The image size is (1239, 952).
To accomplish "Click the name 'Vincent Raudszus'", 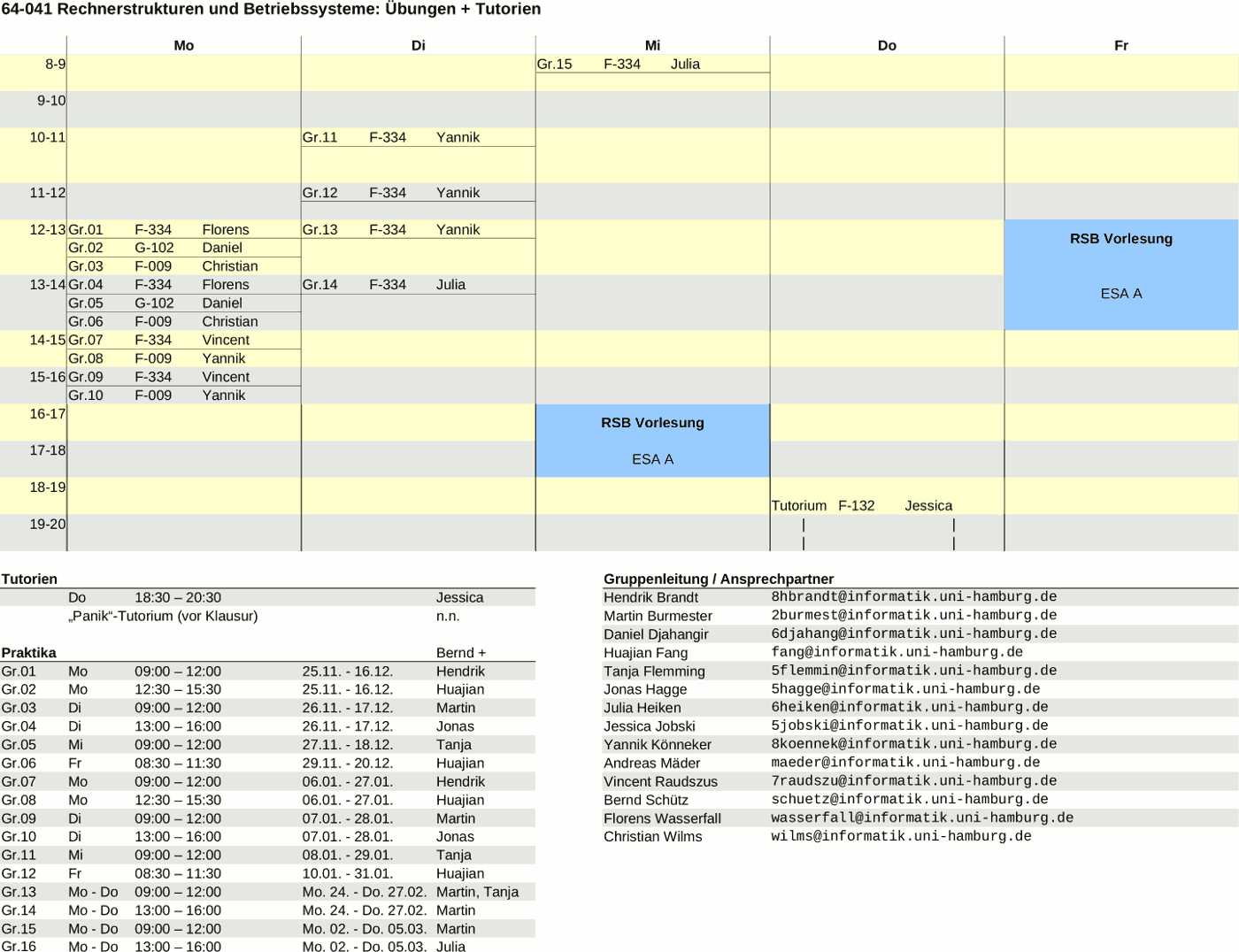I will [x=660, y=782].
